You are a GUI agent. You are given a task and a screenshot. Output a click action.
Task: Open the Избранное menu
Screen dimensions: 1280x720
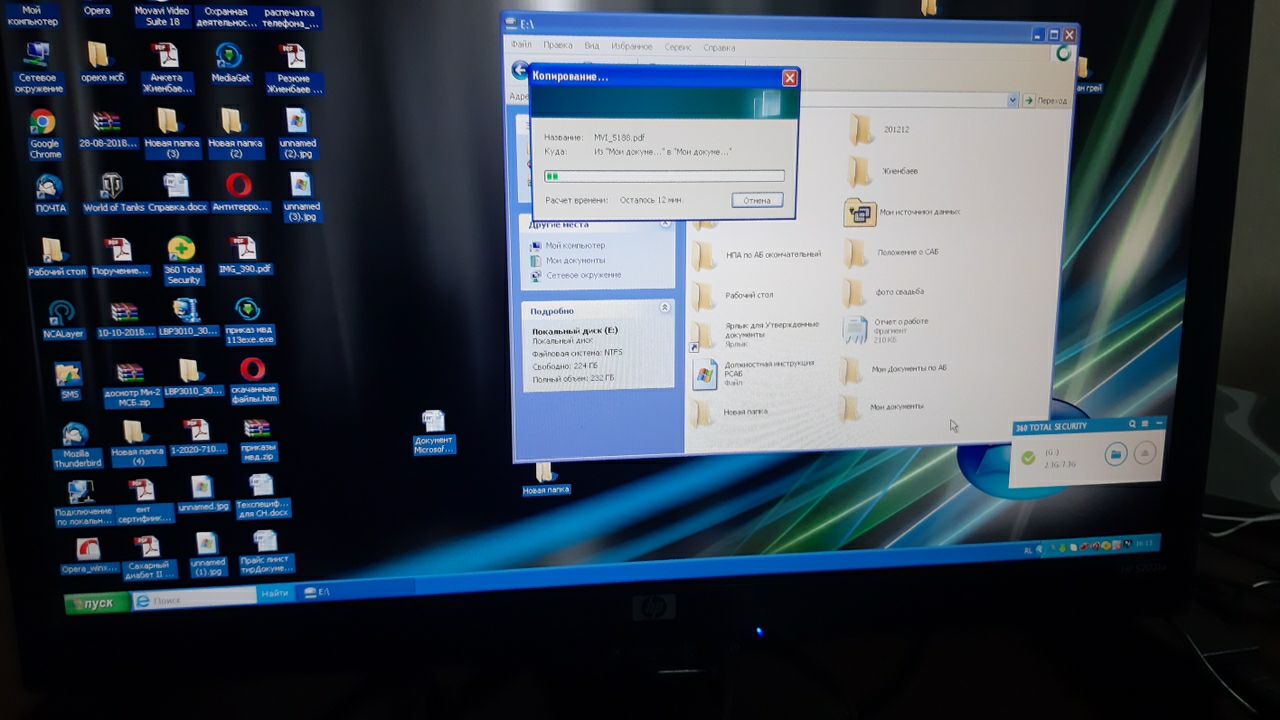click(632, 47)
